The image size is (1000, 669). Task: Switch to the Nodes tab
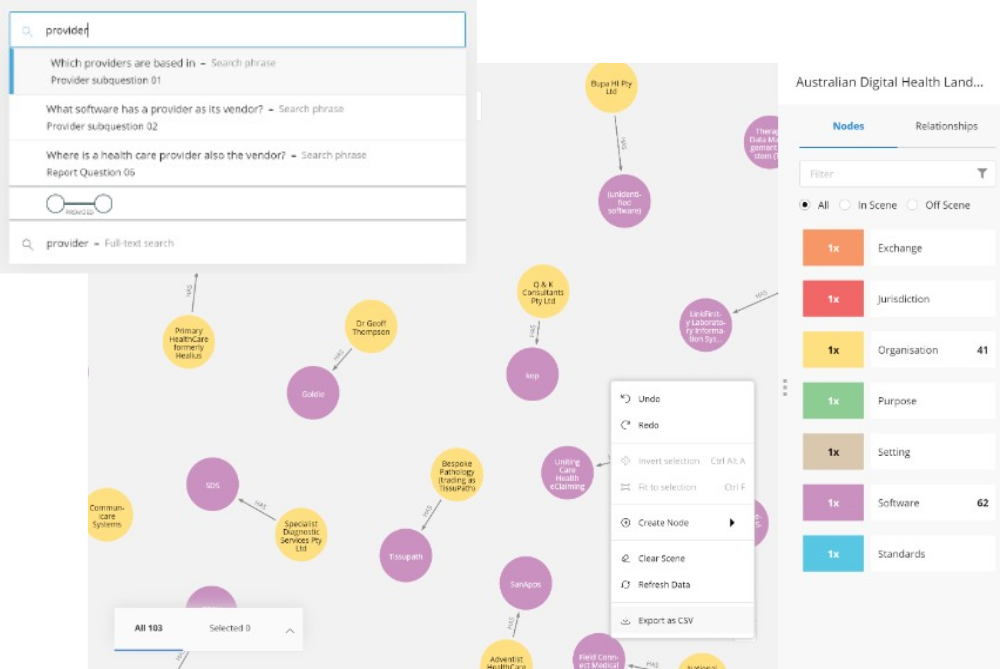pyautogui.click(x=848, y=126)
